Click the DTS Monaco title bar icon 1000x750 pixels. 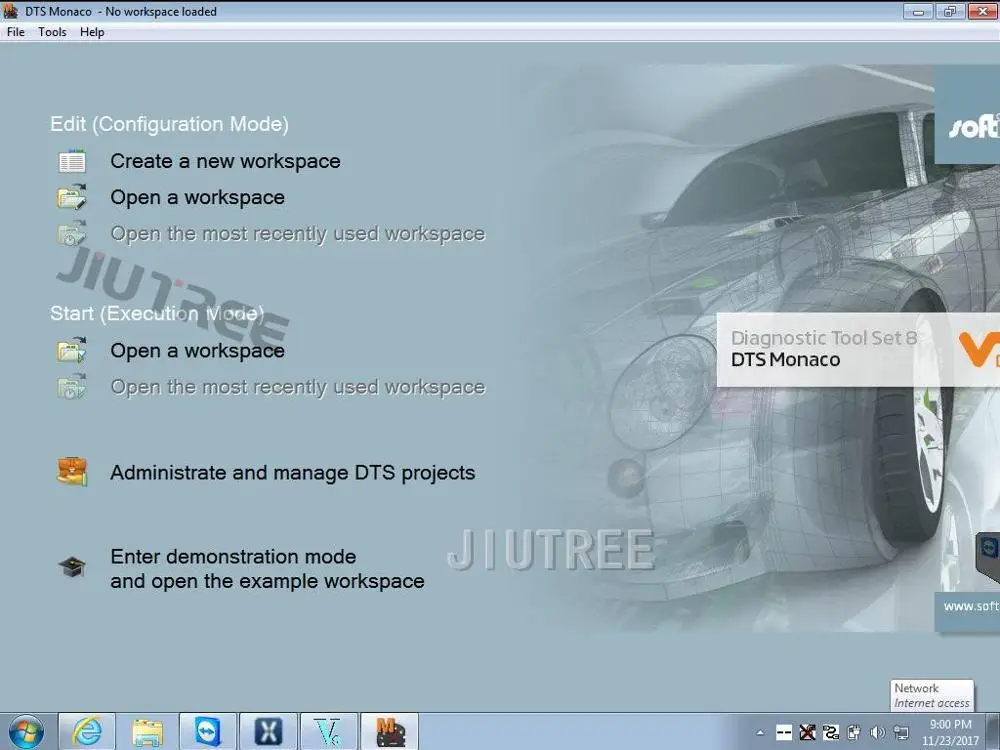[11, 11]
